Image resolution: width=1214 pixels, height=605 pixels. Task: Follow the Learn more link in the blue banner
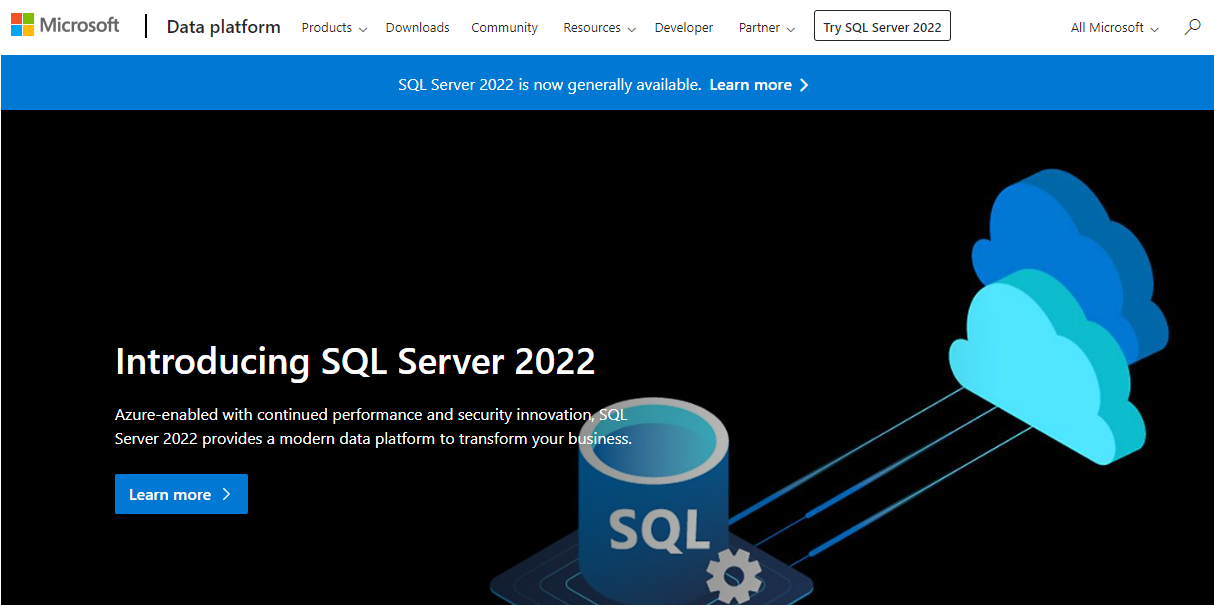(x=758, y=85)
